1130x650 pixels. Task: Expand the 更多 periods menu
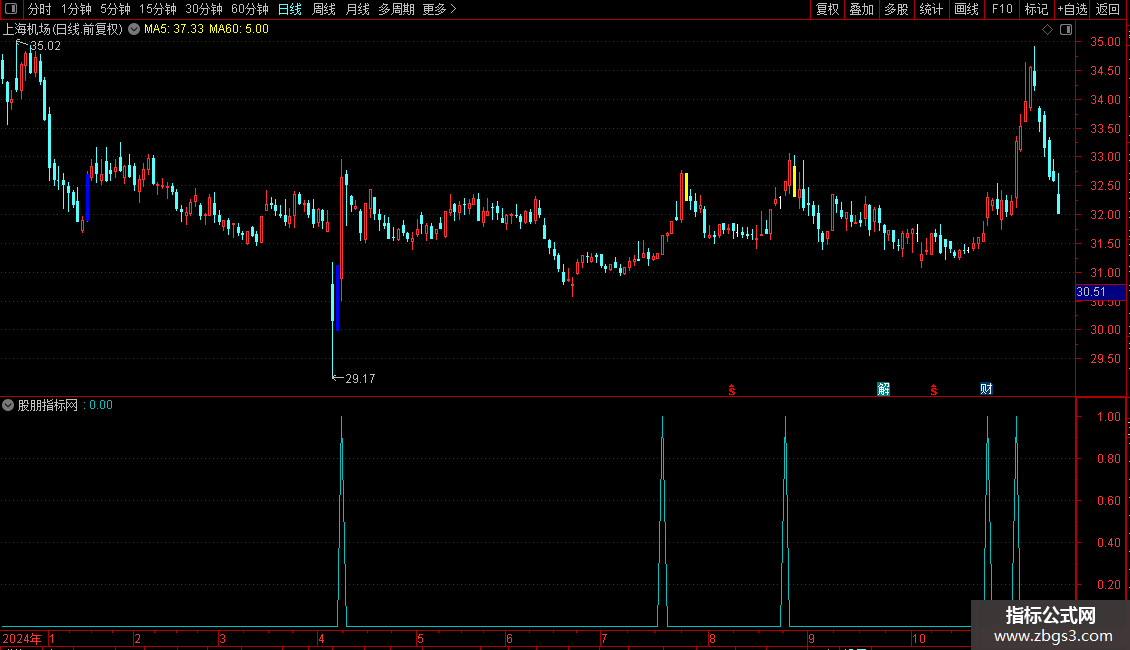pyautogui.click(x=440, y=9)
